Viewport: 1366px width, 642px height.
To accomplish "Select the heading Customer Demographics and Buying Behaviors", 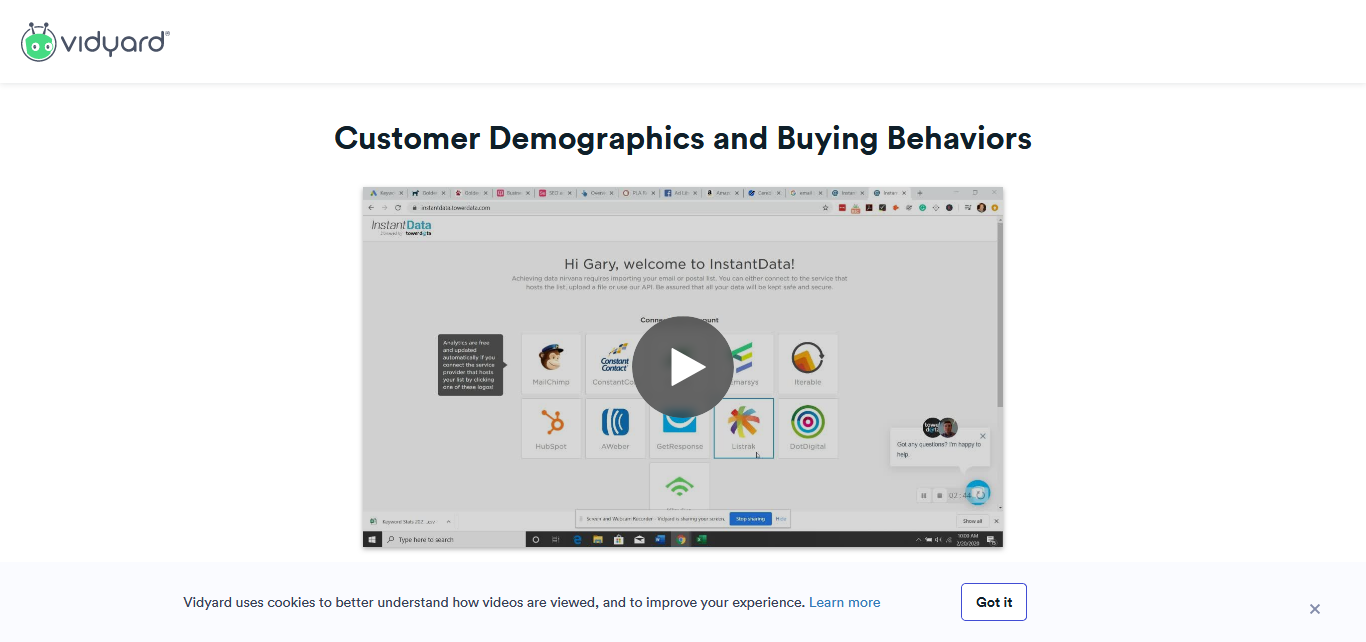I will tap(683, 138).
